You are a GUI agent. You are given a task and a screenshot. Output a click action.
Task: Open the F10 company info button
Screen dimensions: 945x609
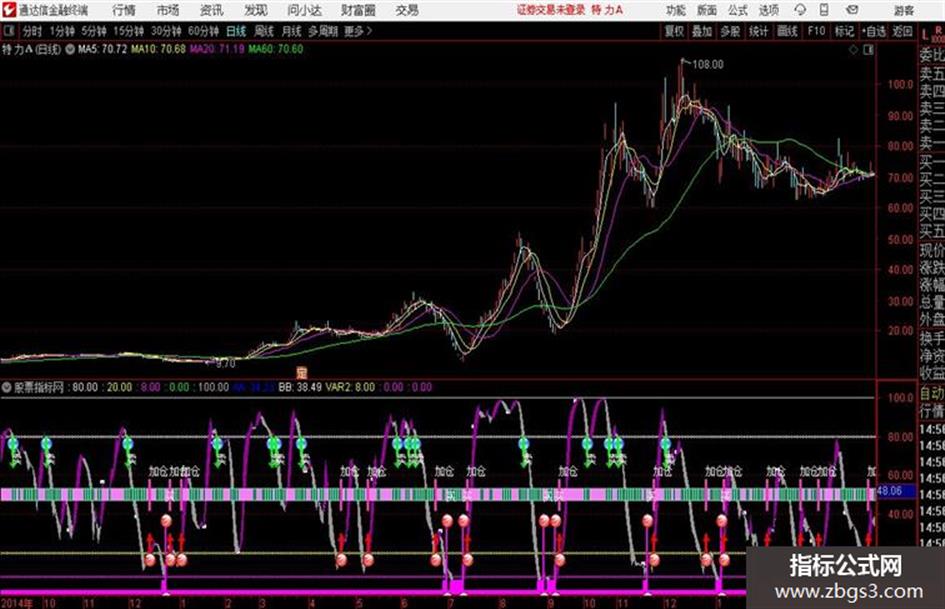tap(816, 31)
